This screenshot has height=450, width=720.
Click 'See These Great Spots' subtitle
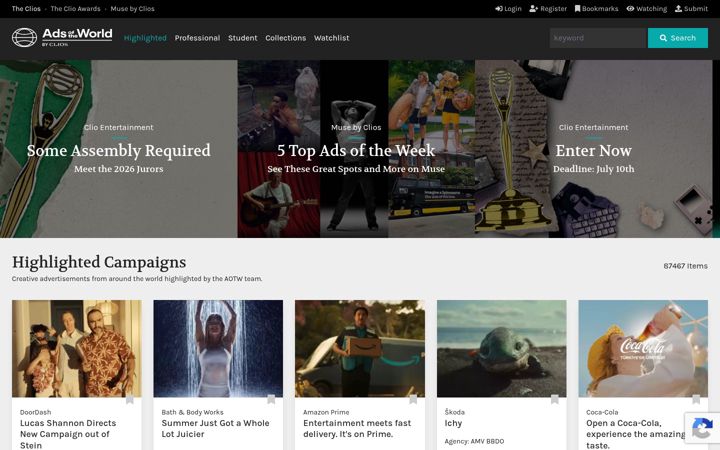356,169
